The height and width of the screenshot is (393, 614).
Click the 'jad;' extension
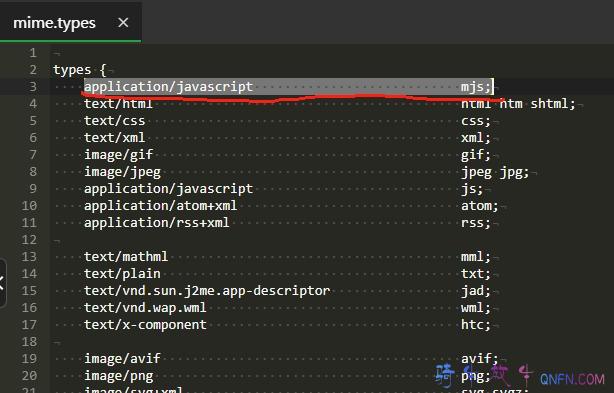click(x=475, y=291)
